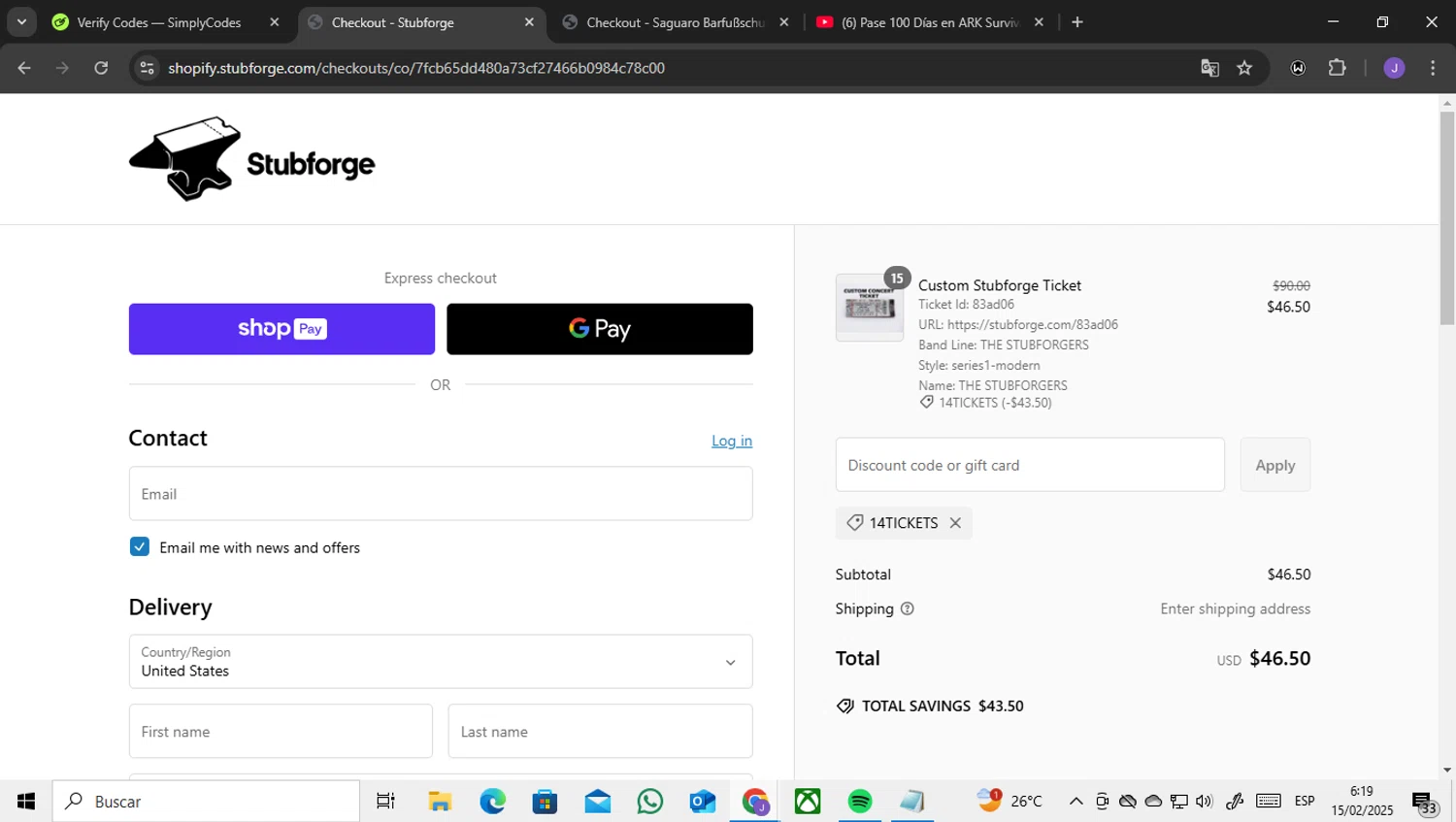1456x822 pixels.
Task: Open File Explorer from taskbar
Action: point(440,802)
